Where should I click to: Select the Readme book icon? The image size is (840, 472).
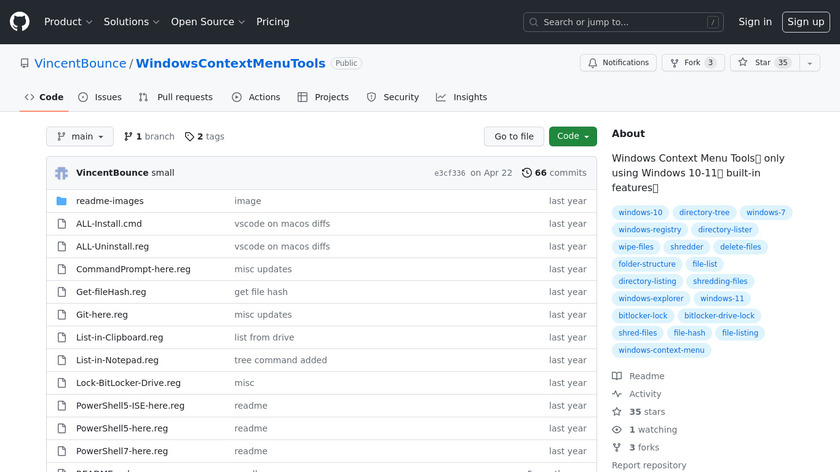point(617,376)
